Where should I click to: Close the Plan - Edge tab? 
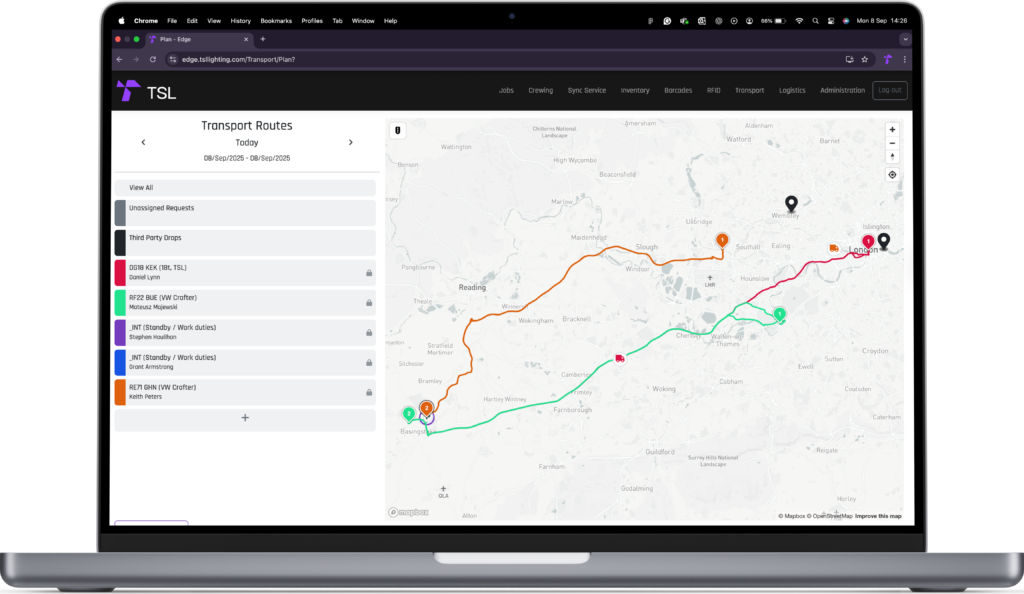[246, 39]
